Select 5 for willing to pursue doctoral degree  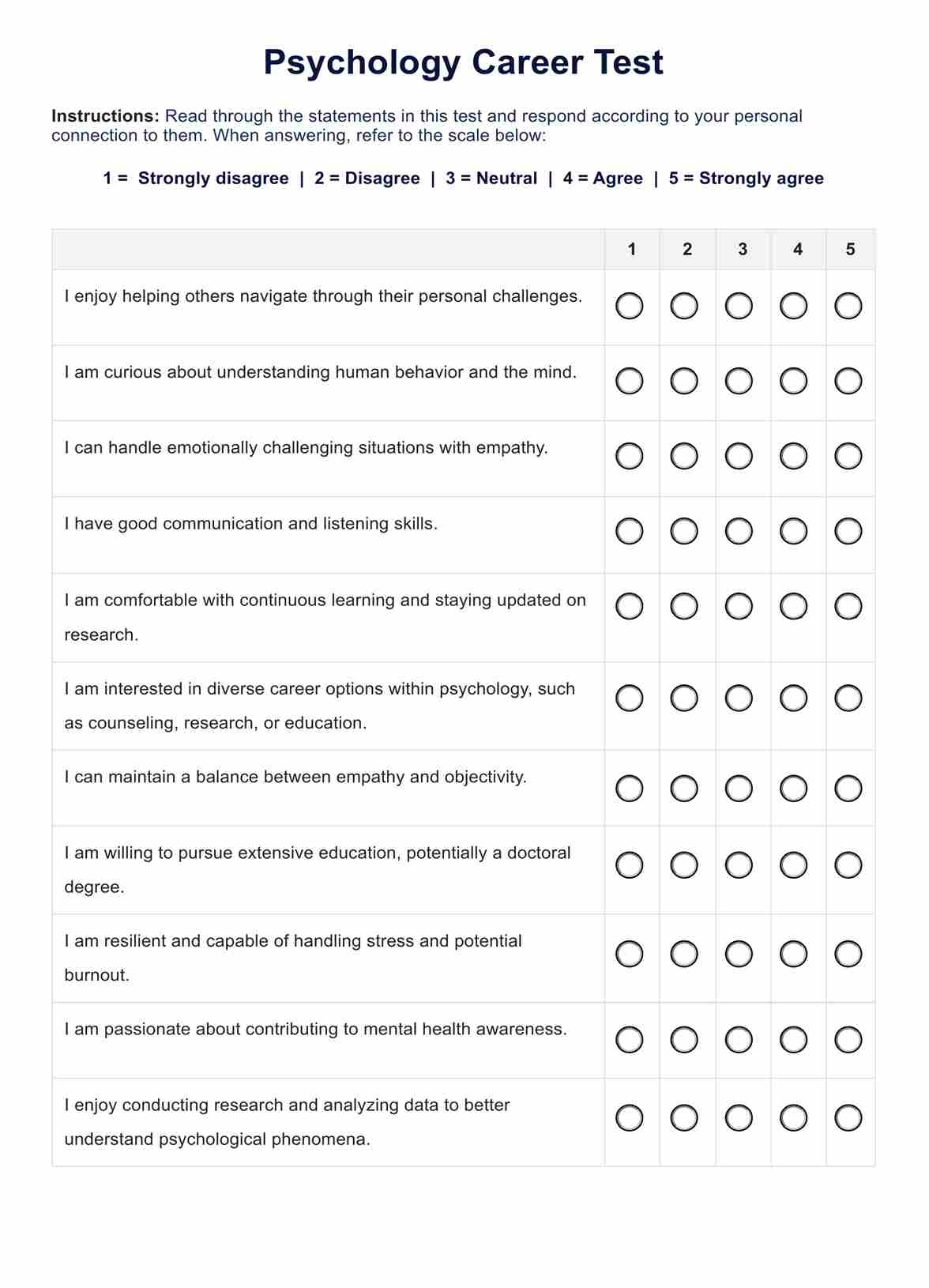tap(848, 864)
